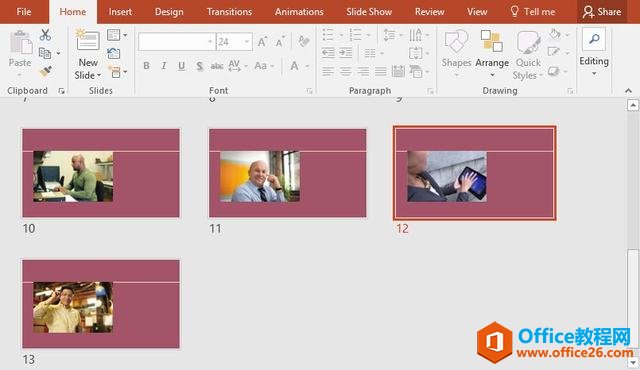Toggle Underline formatting
The image size is (640, 370).
point(182,66)
